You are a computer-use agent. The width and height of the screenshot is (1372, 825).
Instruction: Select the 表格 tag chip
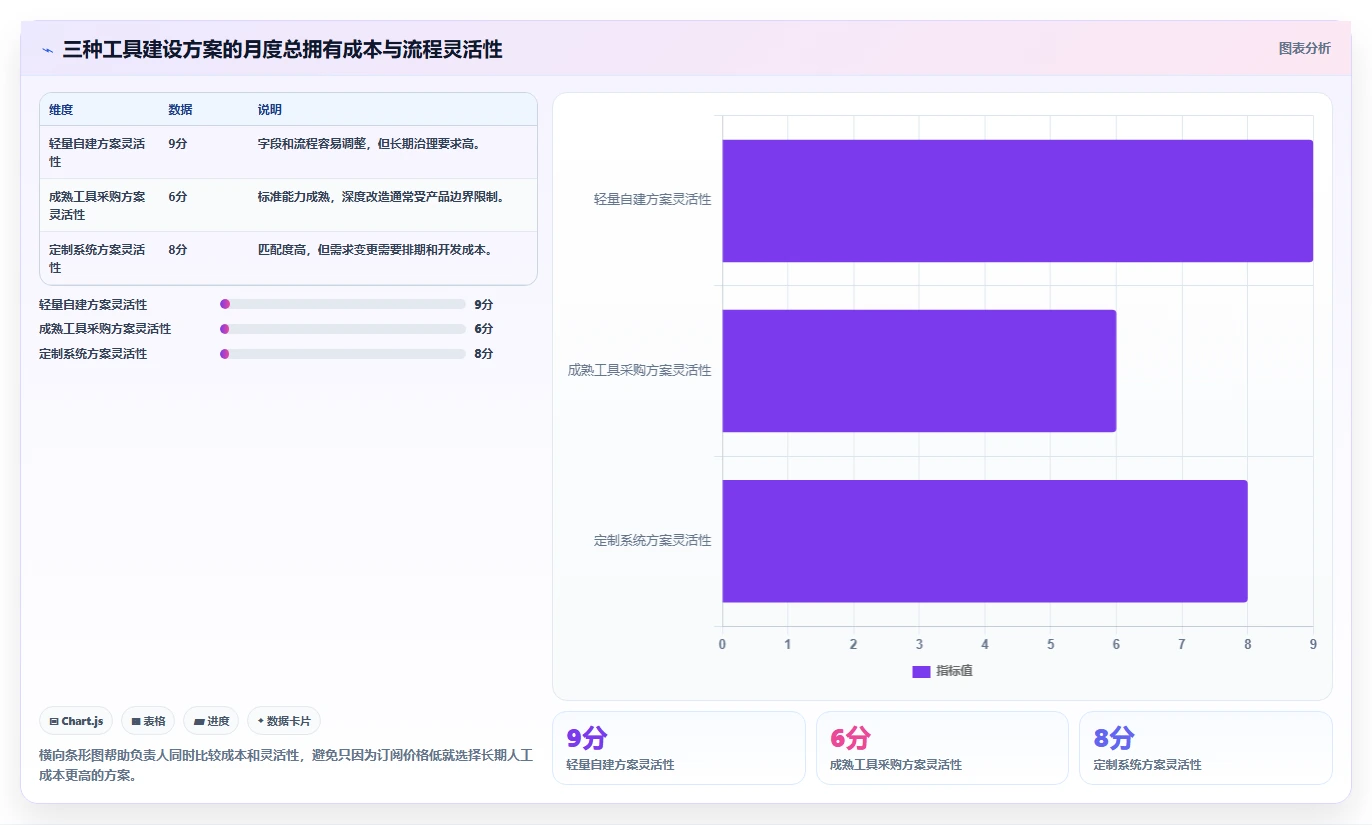(148, 721)
